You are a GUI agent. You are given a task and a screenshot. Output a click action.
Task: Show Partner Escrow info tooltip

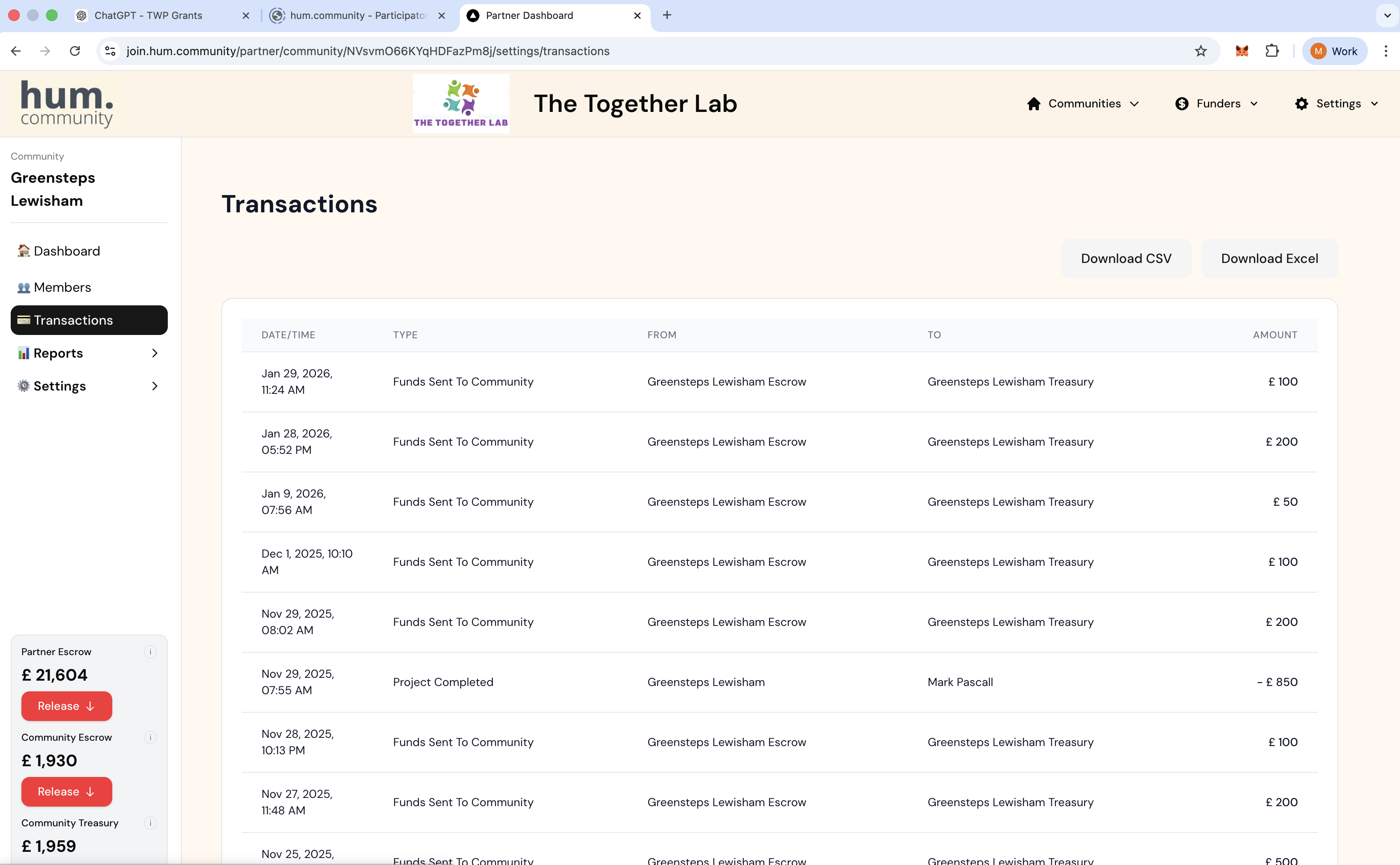[150, 651]
